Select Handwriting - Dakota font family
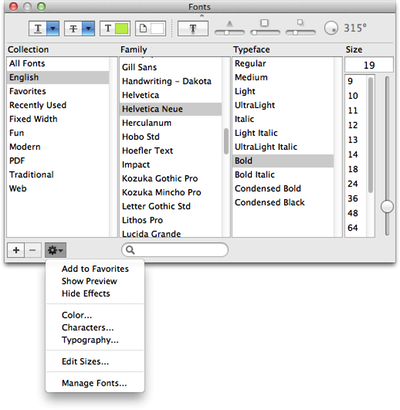Viewport: 400px width, 410px height. [x=171, y=81]
